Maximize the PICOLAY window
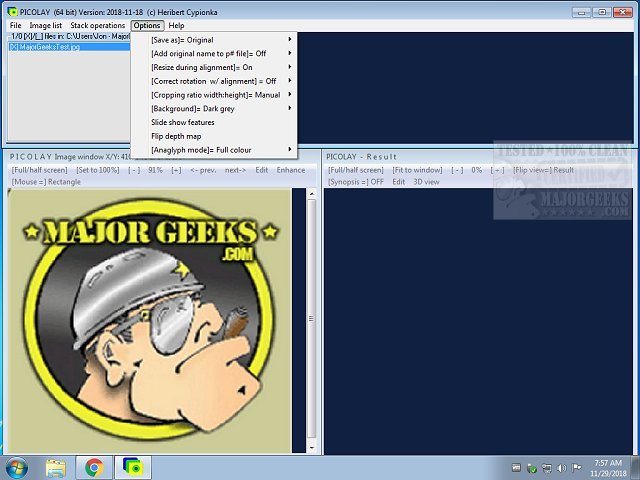Image resolution: width=640 pixels, height=480 pixels. tap(602, 12)
